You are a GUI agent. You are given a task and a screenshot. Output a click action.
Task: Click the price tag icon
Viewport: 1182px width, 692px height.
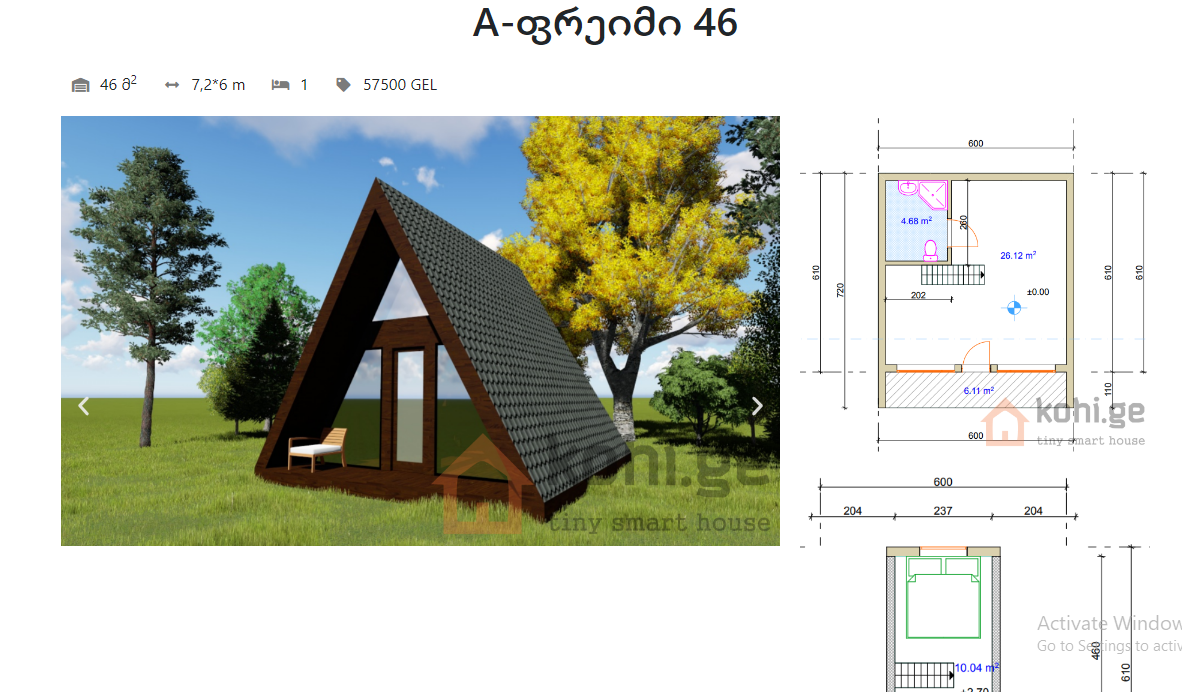343,85
